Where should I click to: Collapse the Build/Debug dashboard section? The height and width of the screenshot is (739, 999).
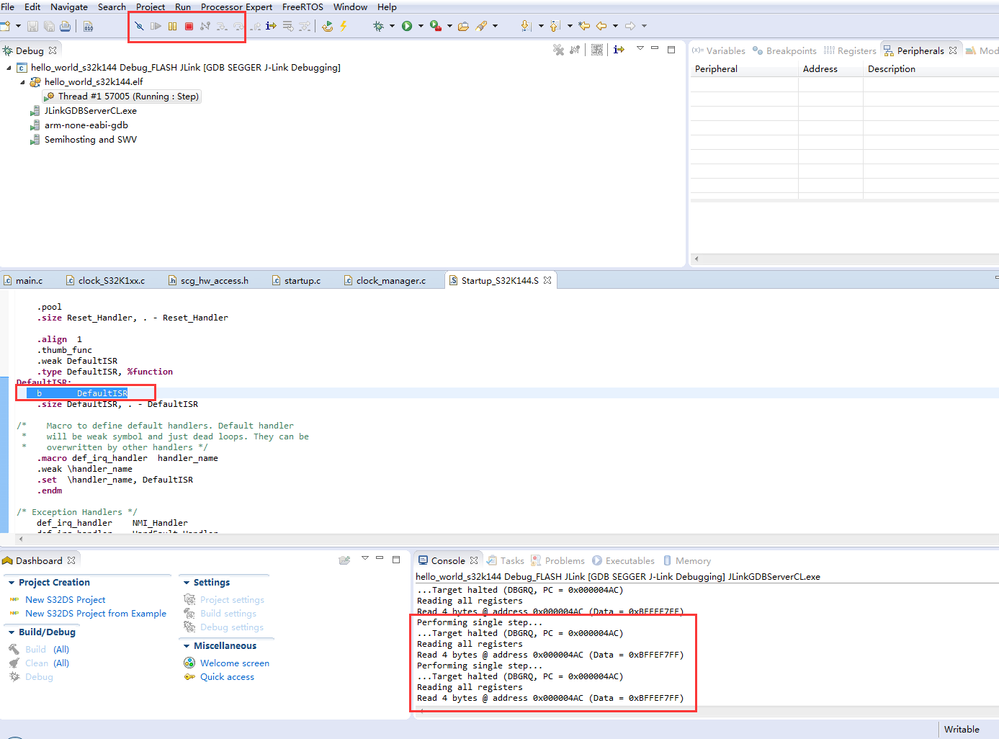(11, 632)
